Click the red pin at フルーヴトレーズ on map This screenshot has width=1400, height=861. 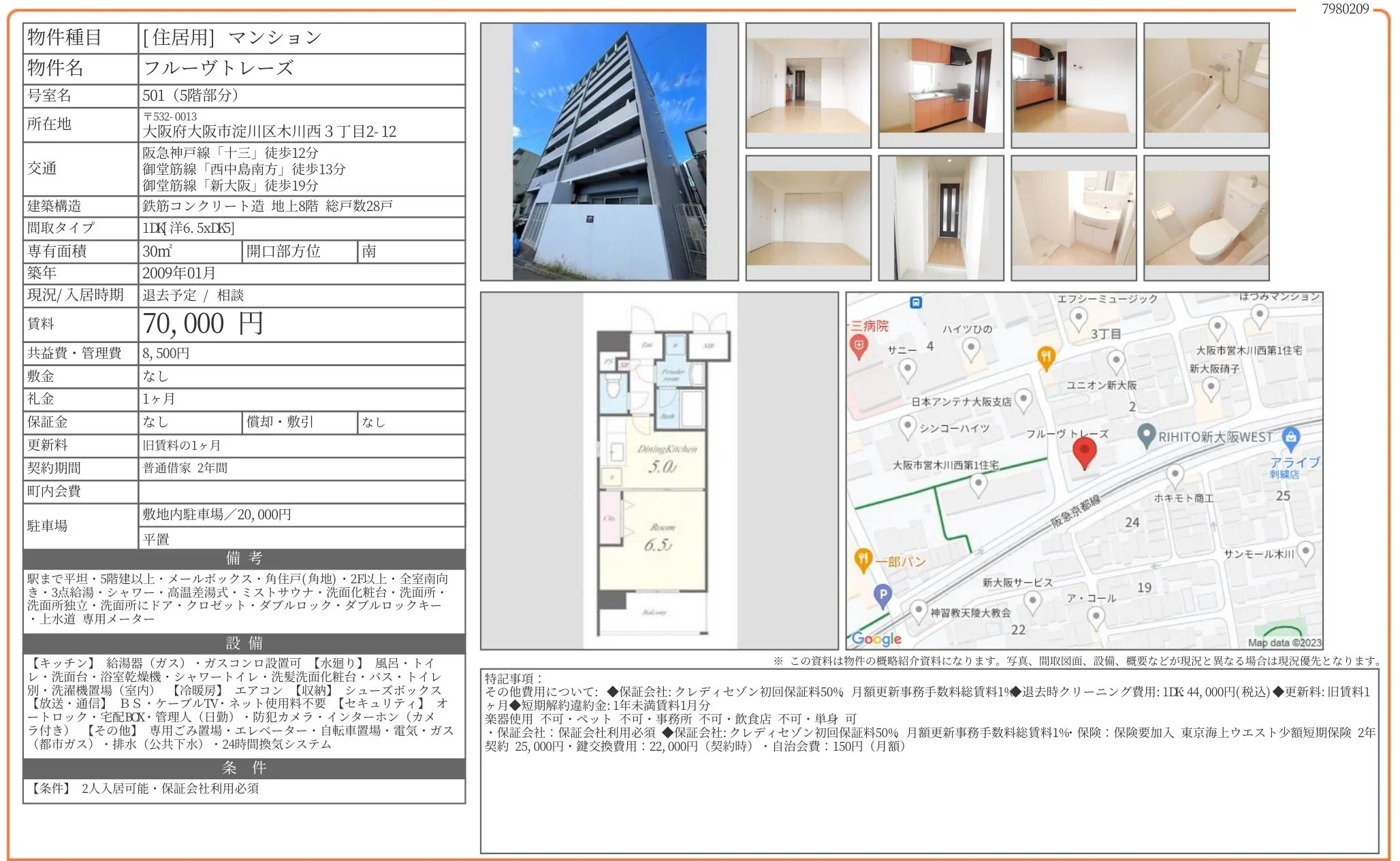pos(1084,452)
